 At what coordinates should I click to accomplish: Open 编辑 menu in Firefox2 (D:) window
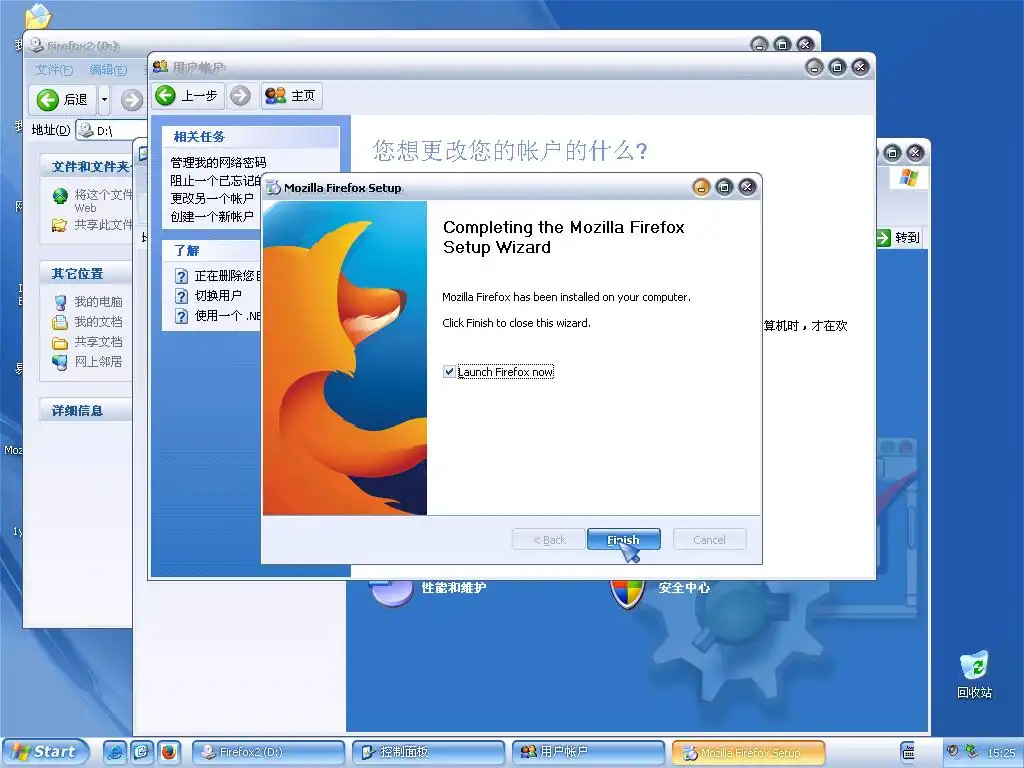coord(108,69)
